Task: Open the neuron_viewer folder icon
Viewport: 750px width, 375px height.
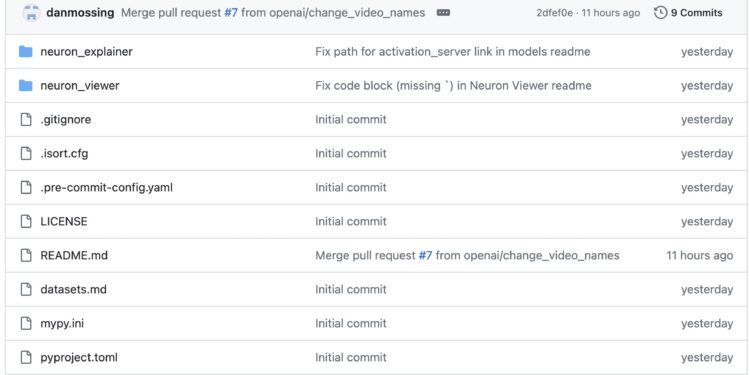Action: (25, 86)
